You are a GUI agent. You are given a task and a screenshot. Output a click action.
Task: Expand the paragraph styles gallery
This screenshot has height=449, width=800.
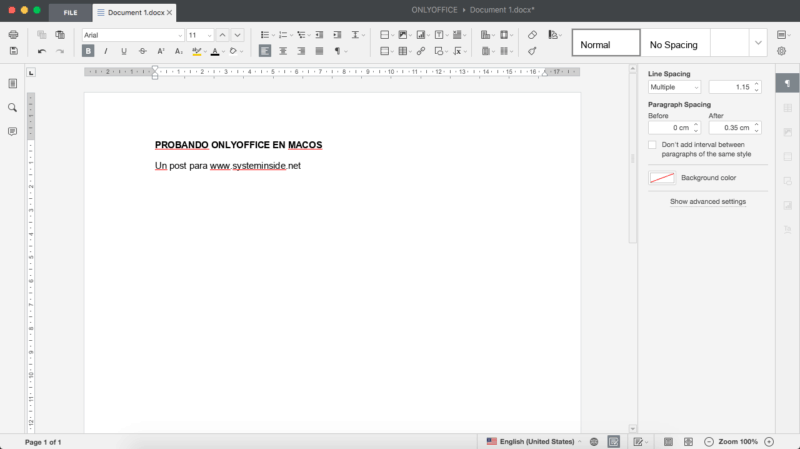(758, 42)
